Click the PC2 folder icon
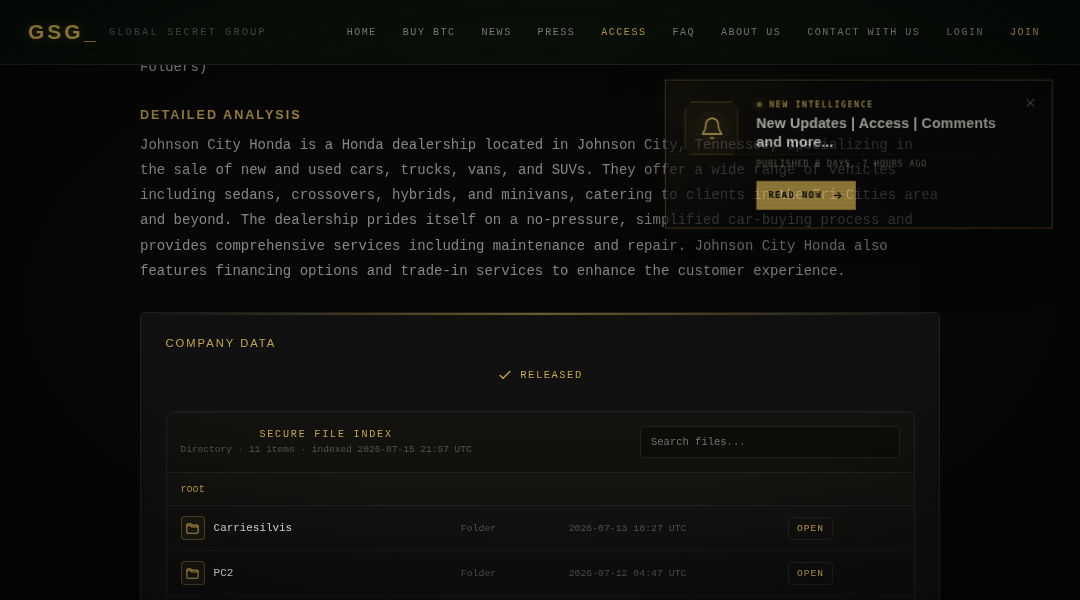Viewport: 1080px width, 600px height. tap(193, 573)
